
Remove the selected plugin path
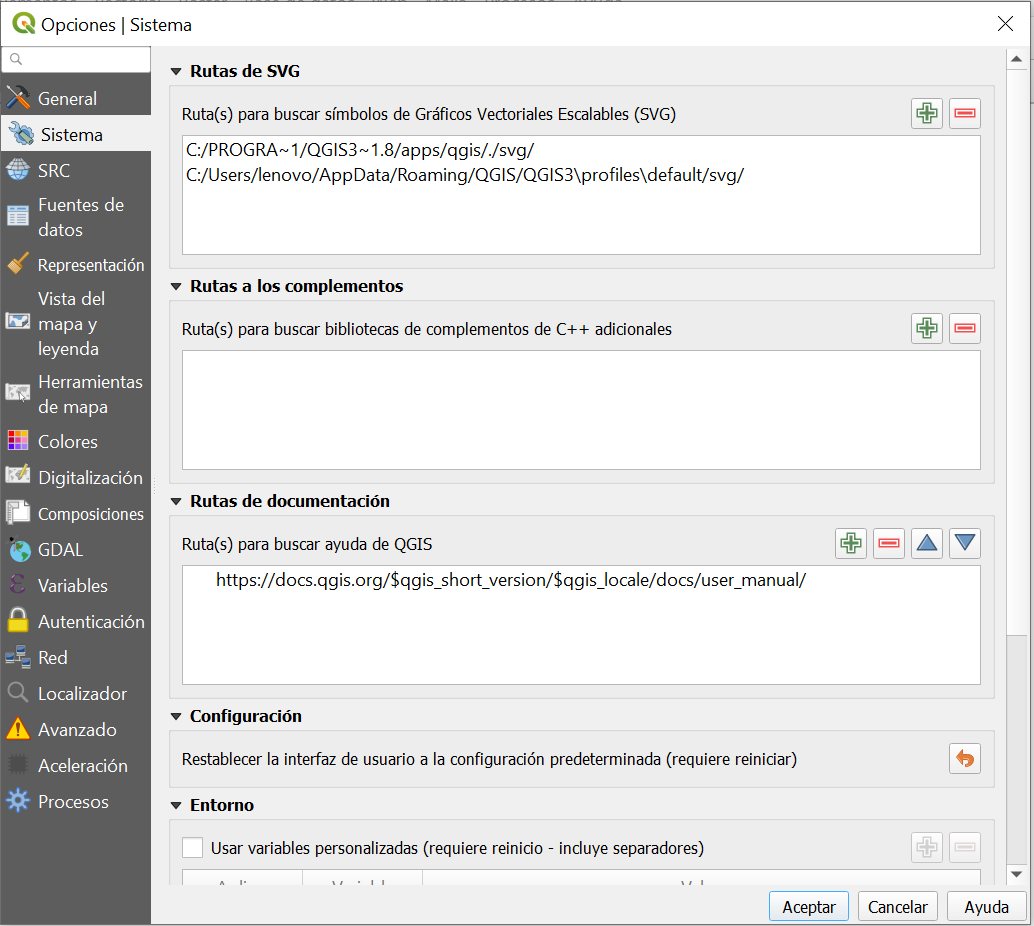[964, 328]
